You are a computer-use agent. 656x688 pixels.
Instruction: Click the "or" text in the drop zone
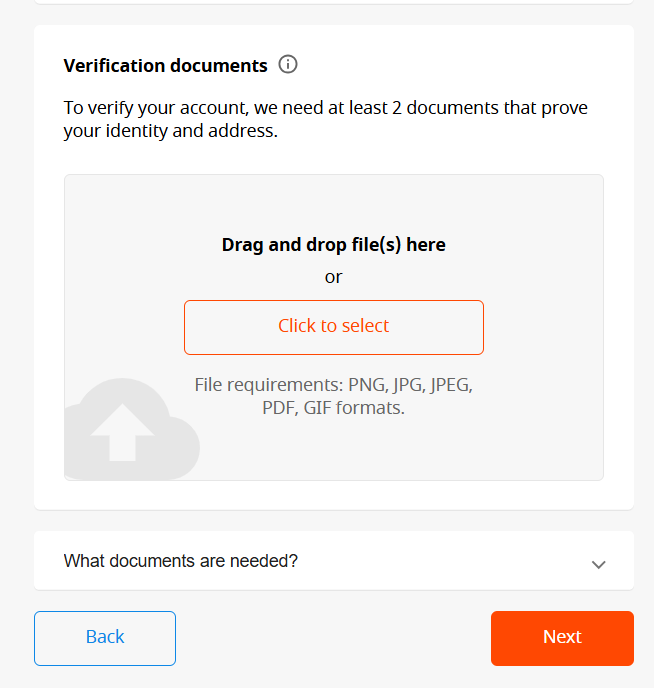pyautogui.click(x=333, y=277)
